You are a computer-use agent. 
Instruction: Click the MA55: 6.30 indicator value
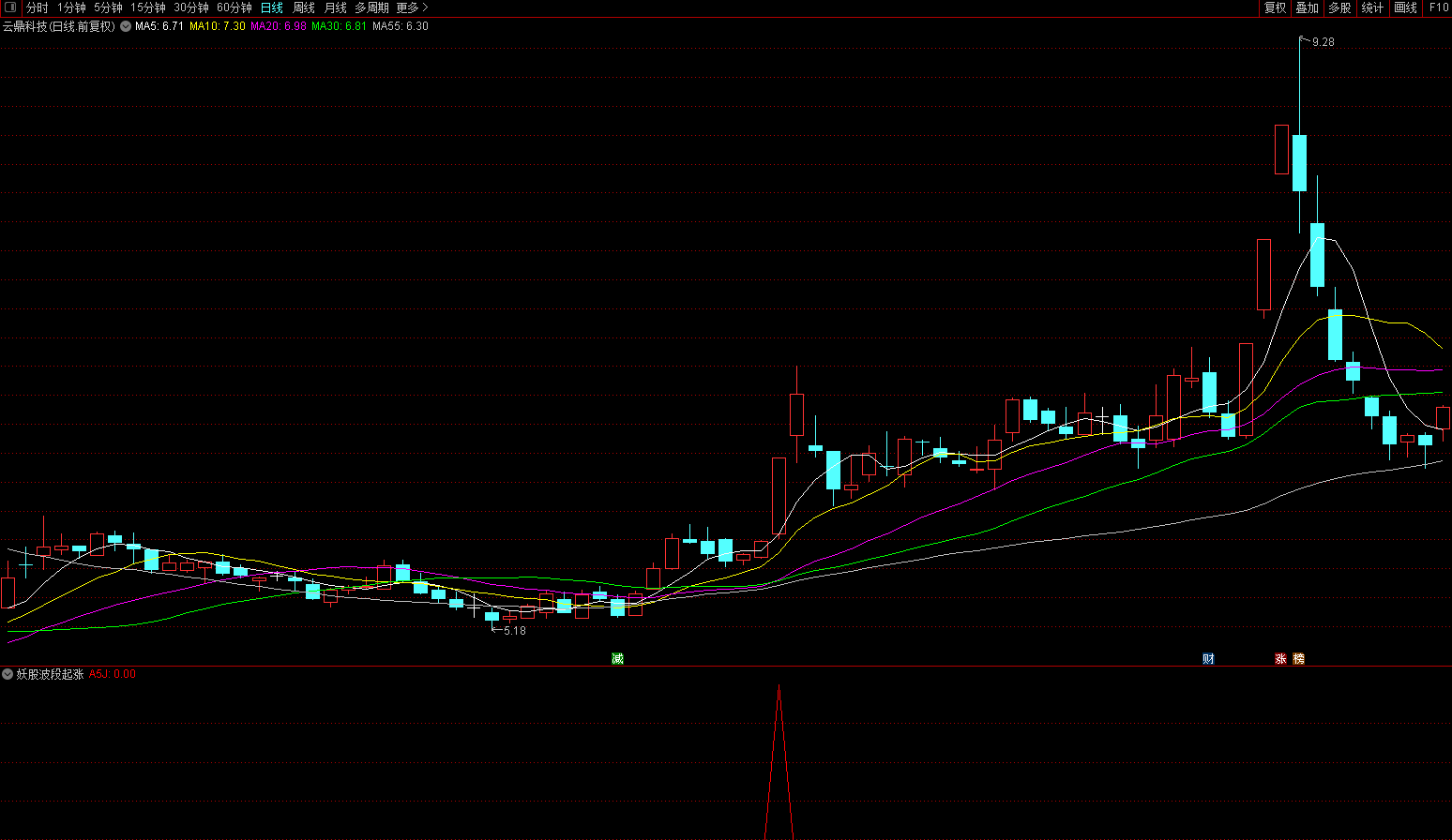[x=401, y=26]
